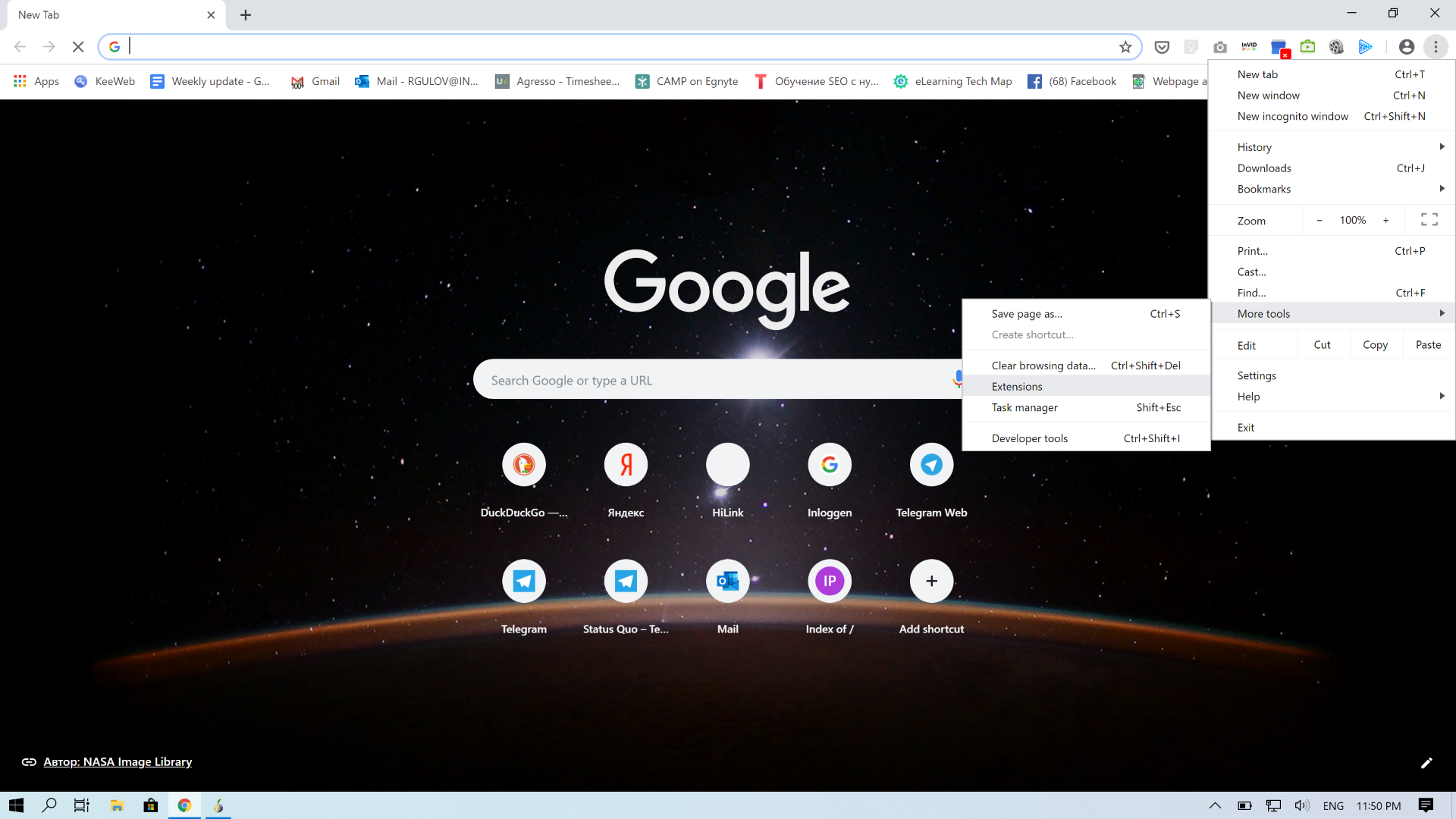This screenshot has height=819, width=1456.
Task: Close the New Tab tab
Action: coord(211,15)
